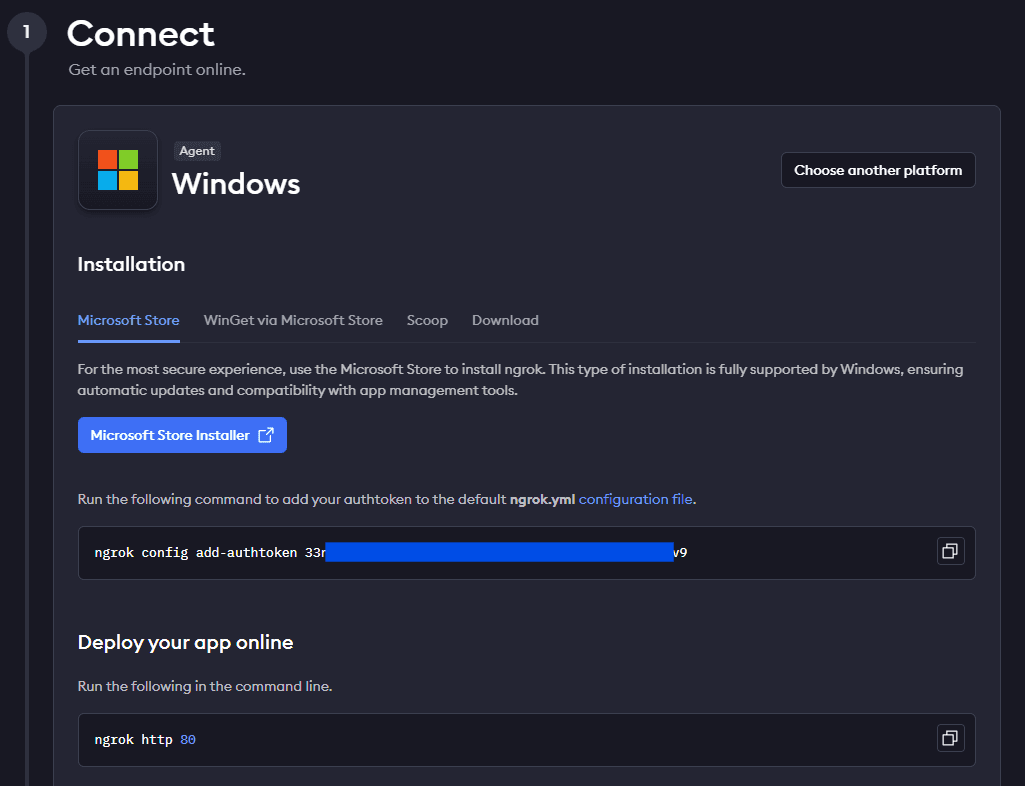Viewport: 1025px width, 786px height.
Task: Click the Installation section heading
Action: (x=131, y=264)
